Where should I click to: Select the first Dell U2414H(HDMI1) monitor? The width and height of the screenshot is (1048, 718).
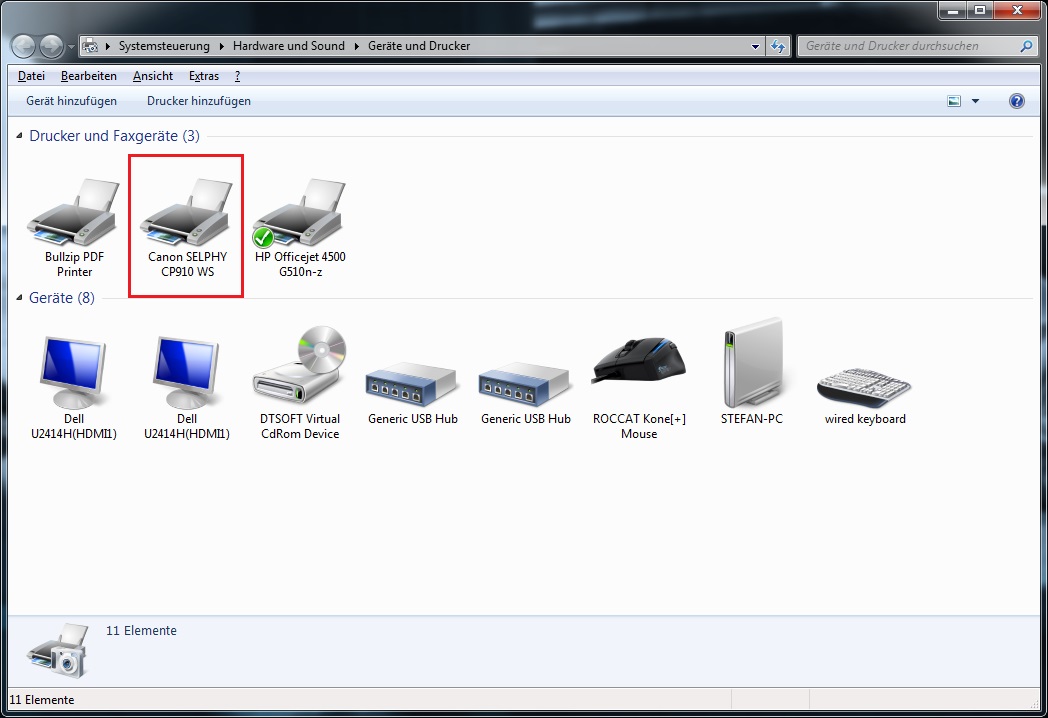[74, 388]
